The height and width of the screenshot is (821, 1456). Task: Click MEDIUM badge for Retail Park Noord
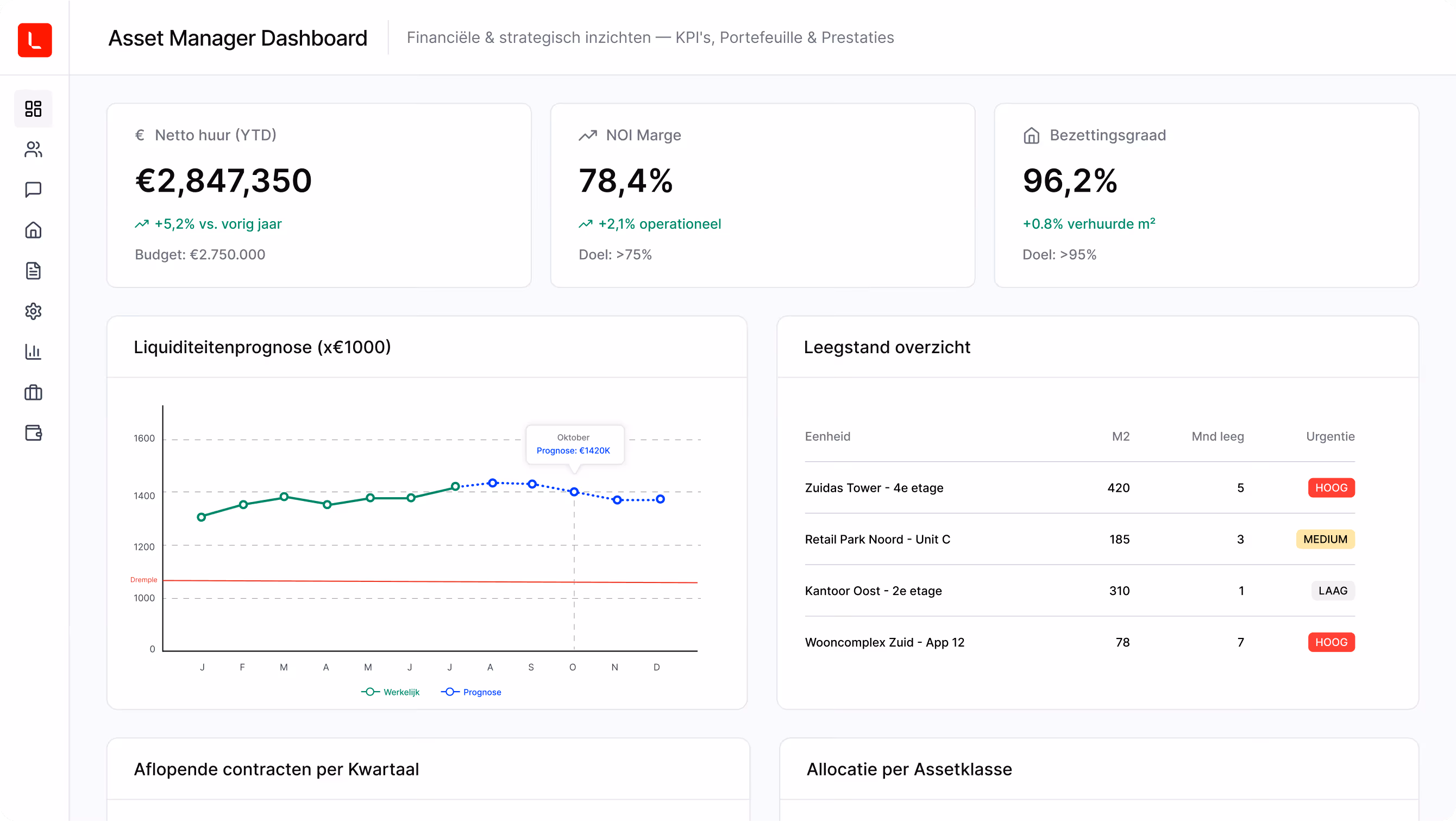1325,540
